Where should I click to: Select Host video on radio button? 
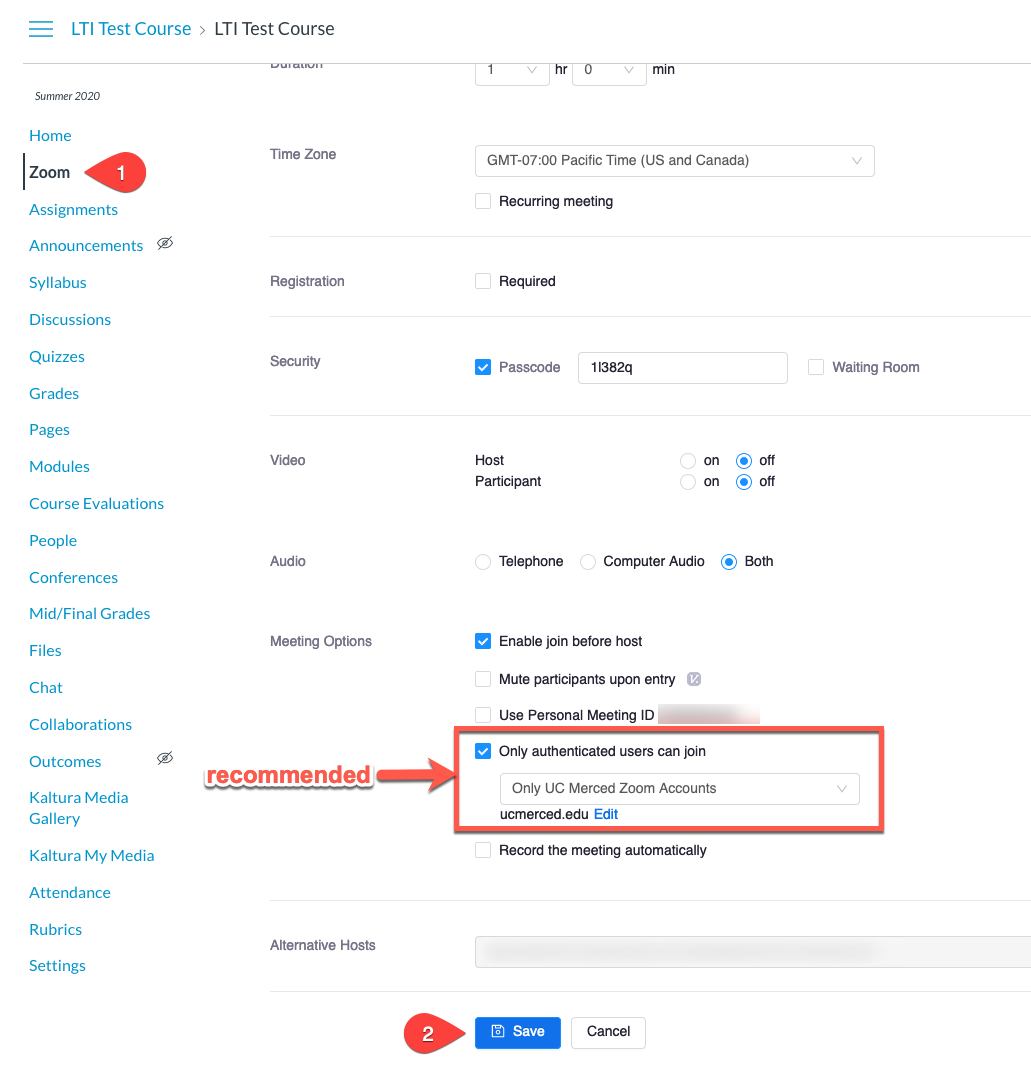tap(687, 461)
